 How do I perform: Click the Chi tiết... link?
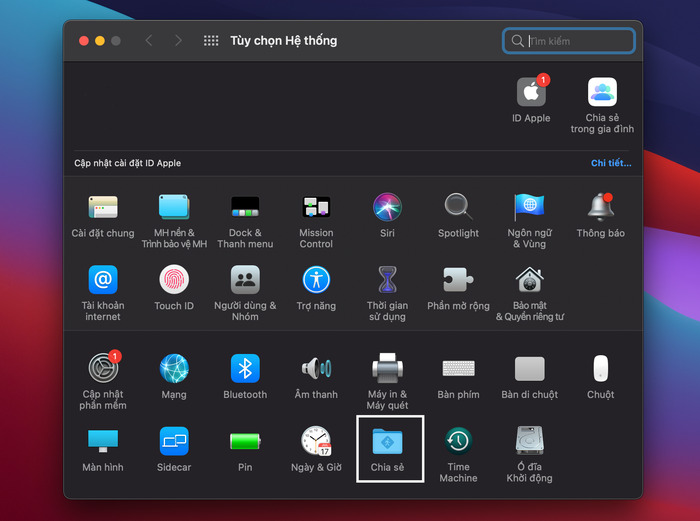(611, 163)
